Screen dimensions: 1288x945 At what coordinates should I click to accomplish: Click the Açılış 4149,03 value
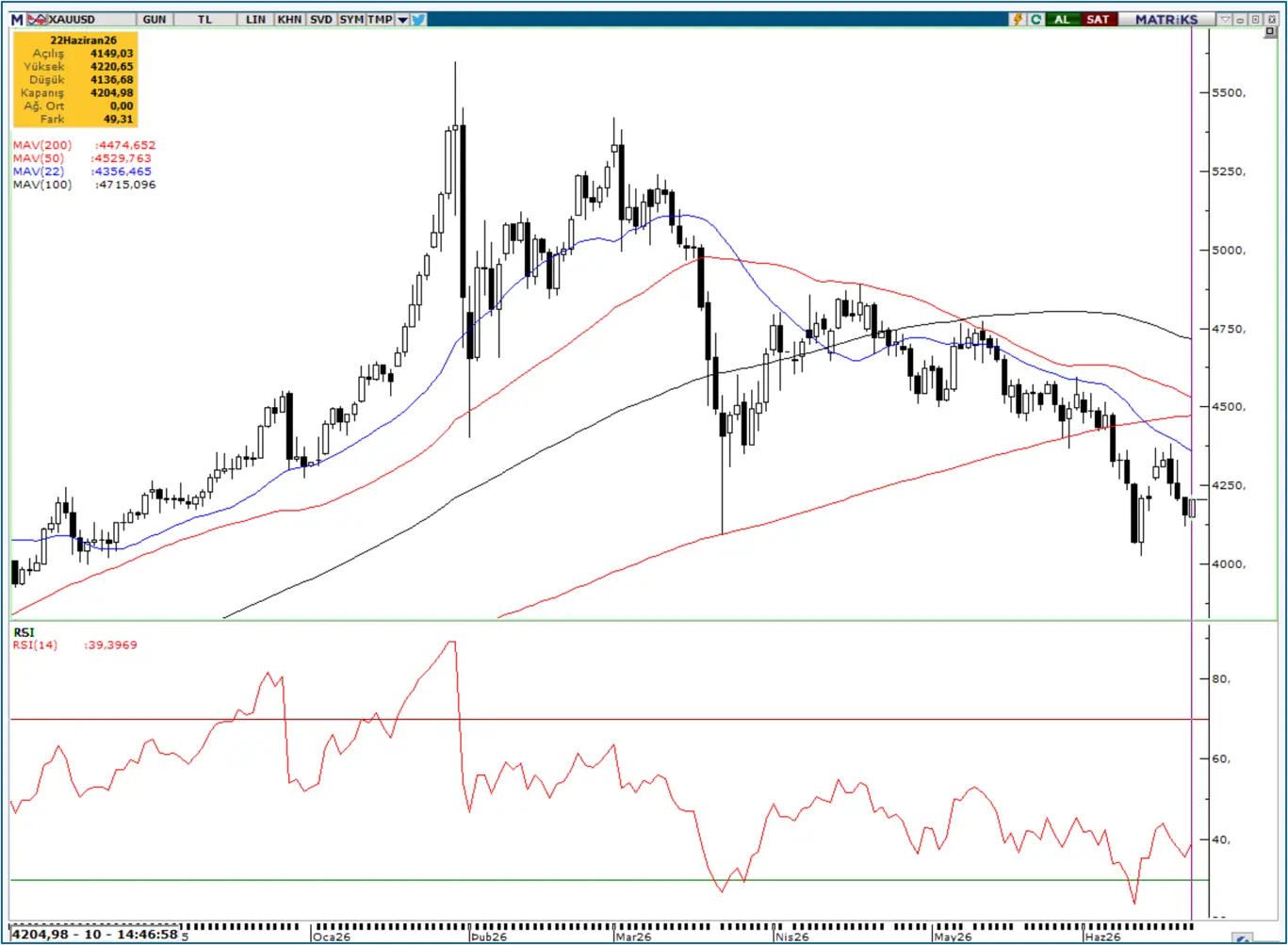(112, 54)
